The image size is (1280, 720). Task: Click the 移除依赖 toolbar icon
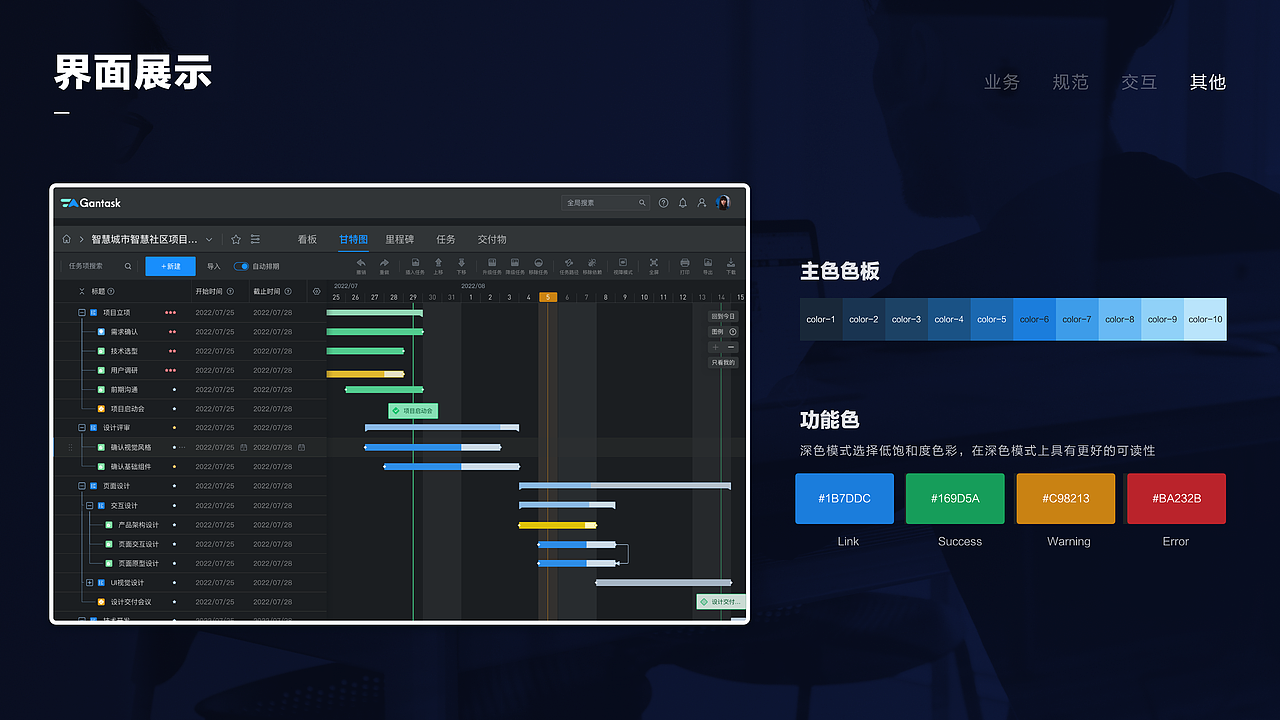point(592,263)
